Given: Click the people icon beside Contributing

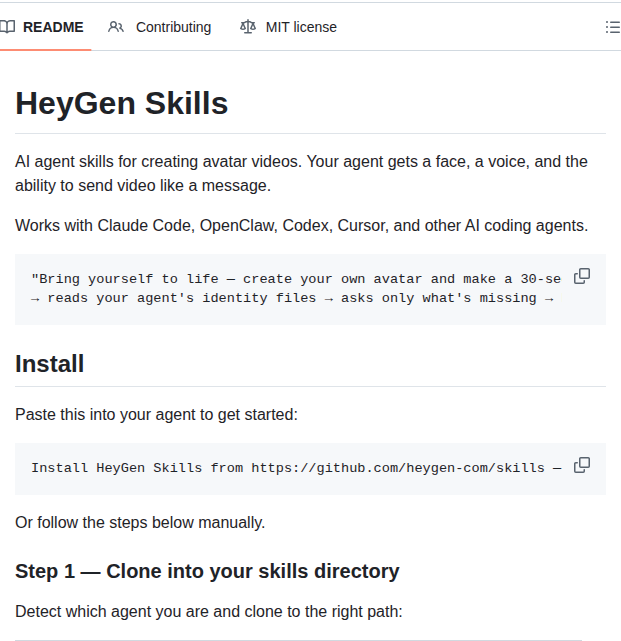Looking at the screenshot, I should (116, 27).
